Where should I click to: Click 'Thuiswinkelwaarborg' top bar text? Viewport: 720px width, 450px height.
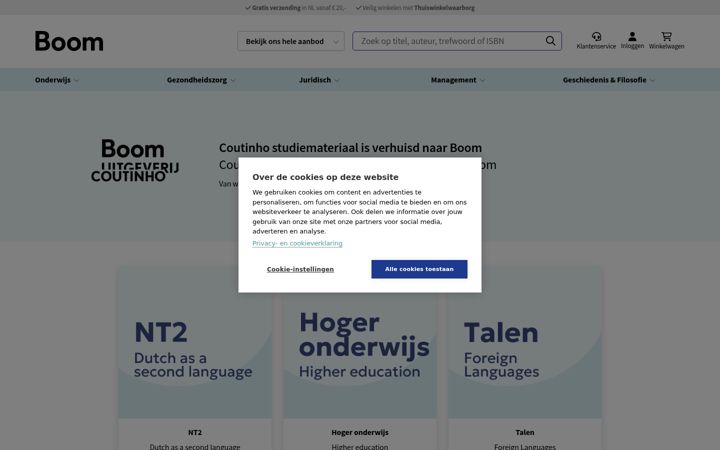click(x=444, y=8)
